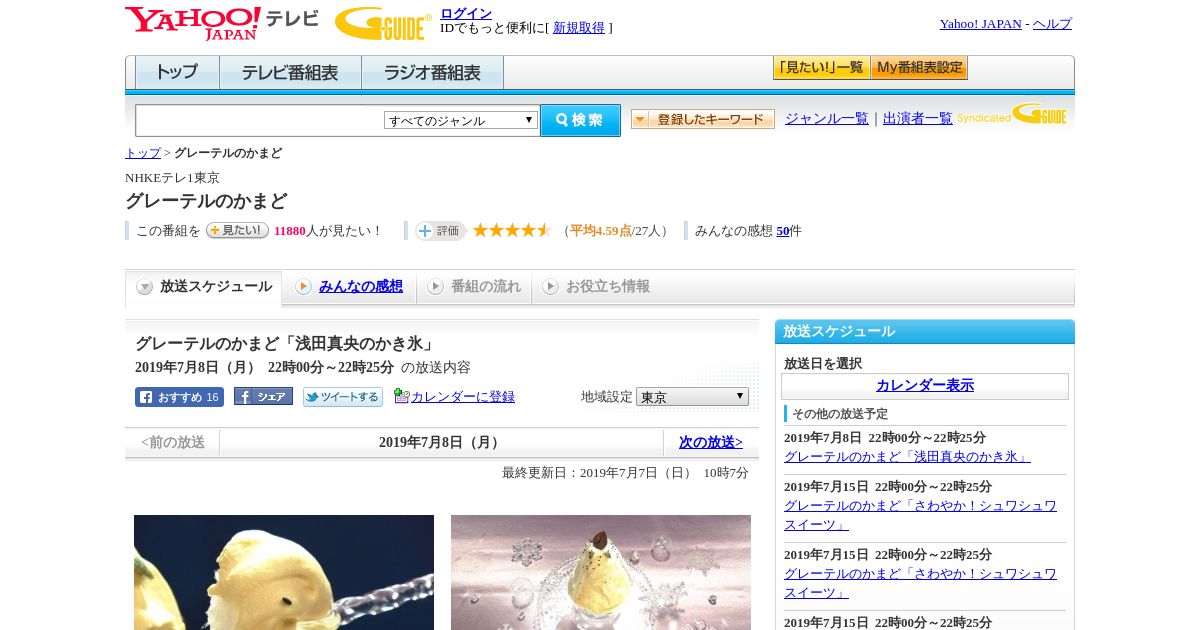
Task: Open My番組表設定 button
Action: point(919,68)
